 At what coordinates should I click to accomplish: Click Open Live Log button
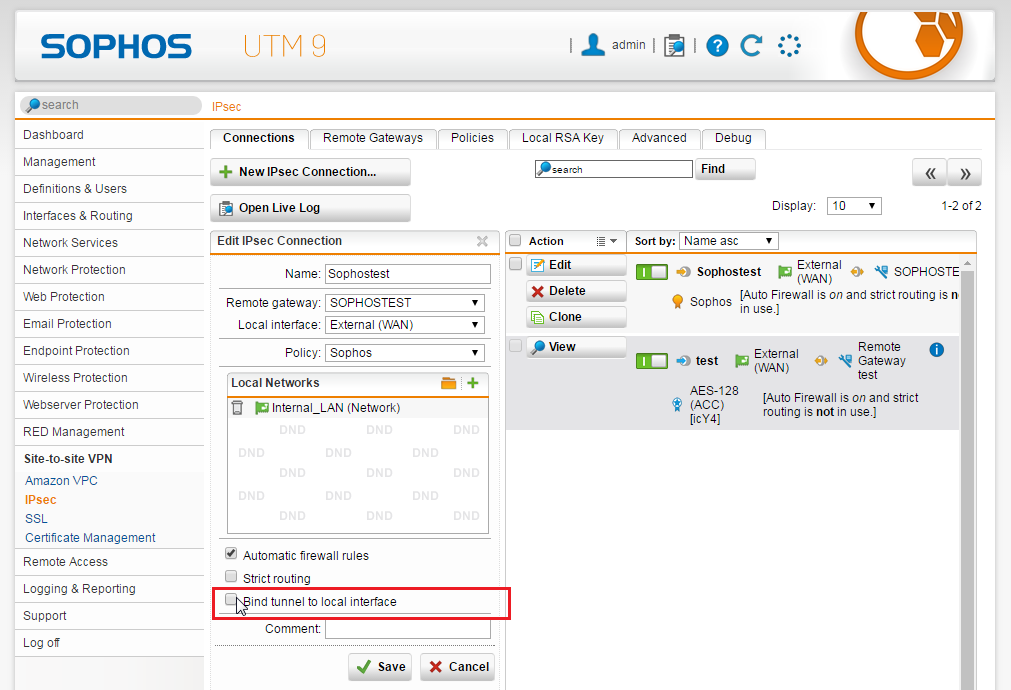pyautogui.click(x=310, y=208)
